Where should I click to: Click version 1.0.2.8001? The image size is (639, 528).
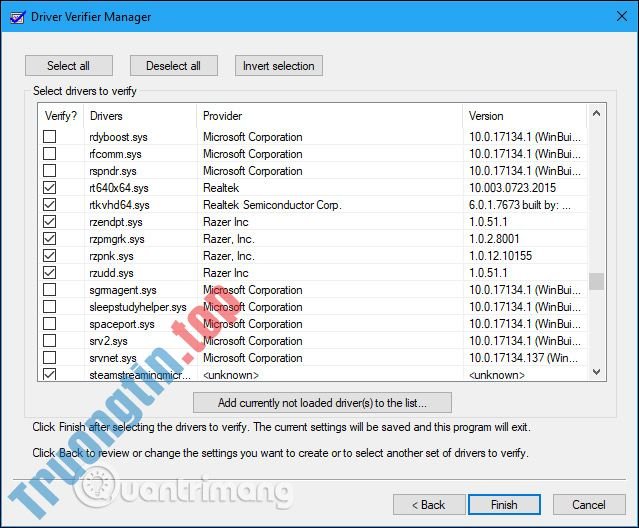[x=494, y=239]
